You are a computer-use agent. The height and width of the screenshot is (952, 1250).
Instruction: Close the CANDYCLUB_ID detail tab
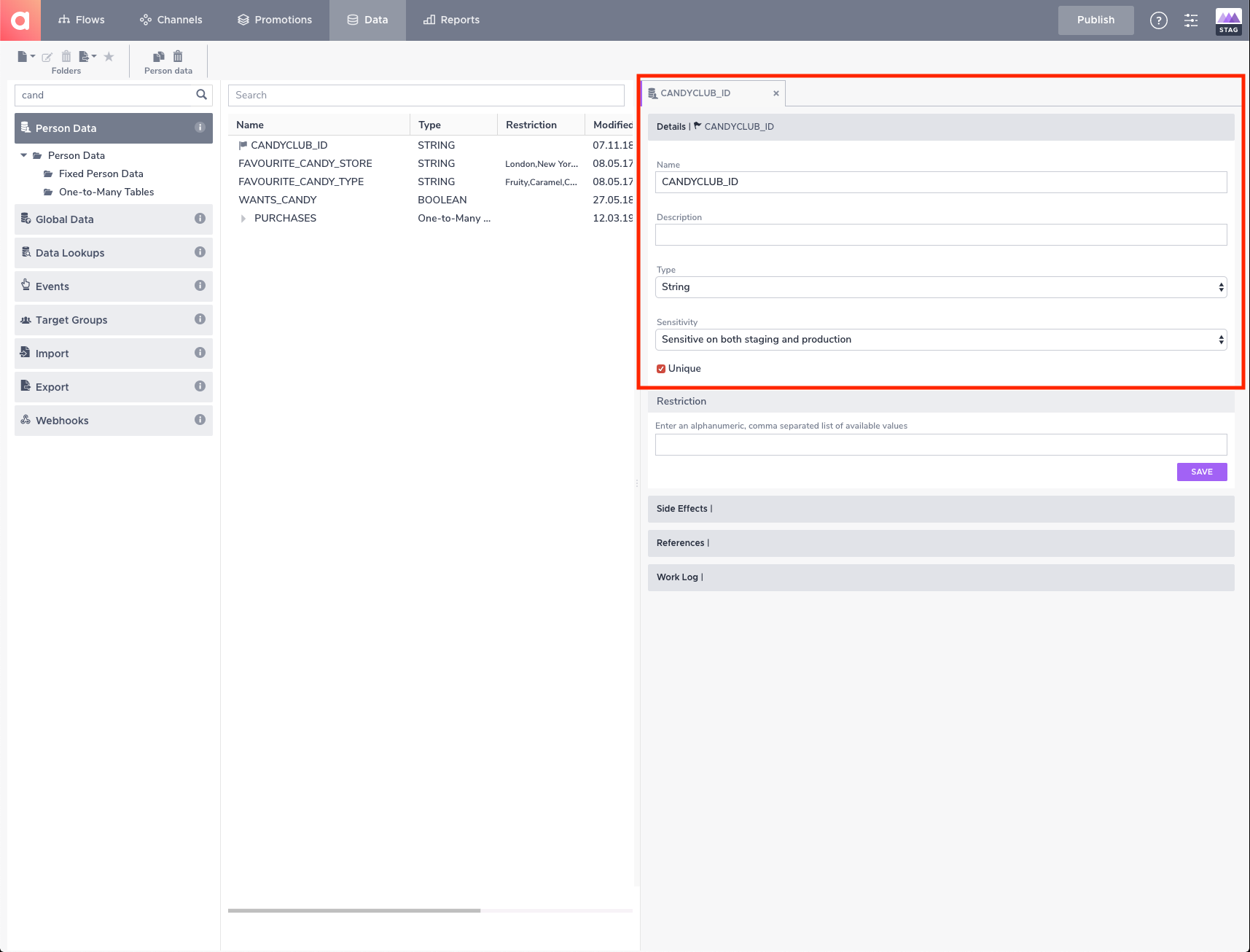pyautogui.click(x=776, y=93)
